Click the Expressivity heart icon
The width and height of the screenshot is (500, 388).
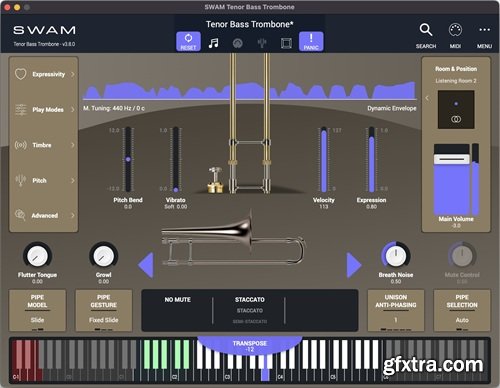[21, 74]
